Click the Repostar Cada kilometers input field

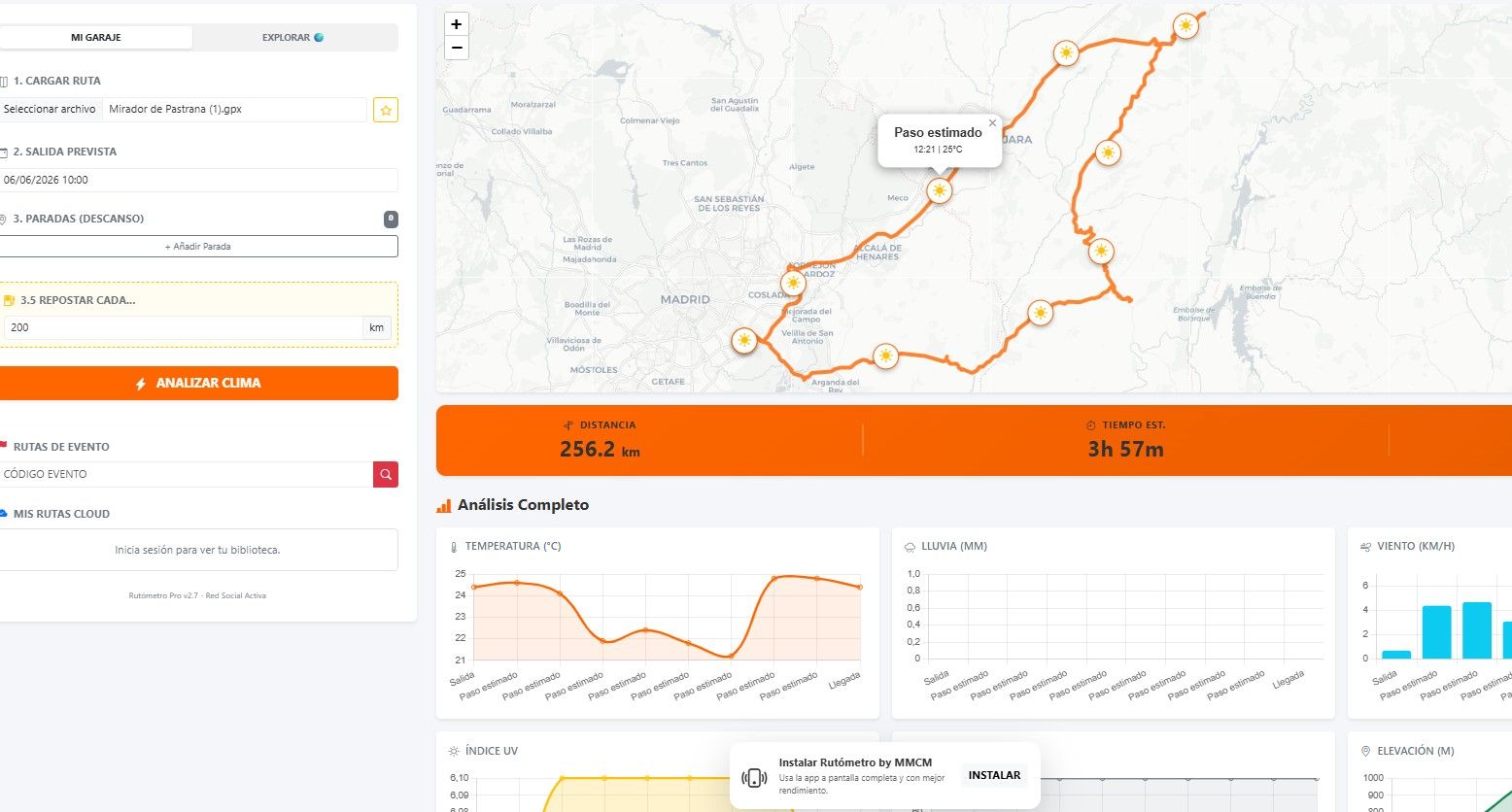click(183, 327)
